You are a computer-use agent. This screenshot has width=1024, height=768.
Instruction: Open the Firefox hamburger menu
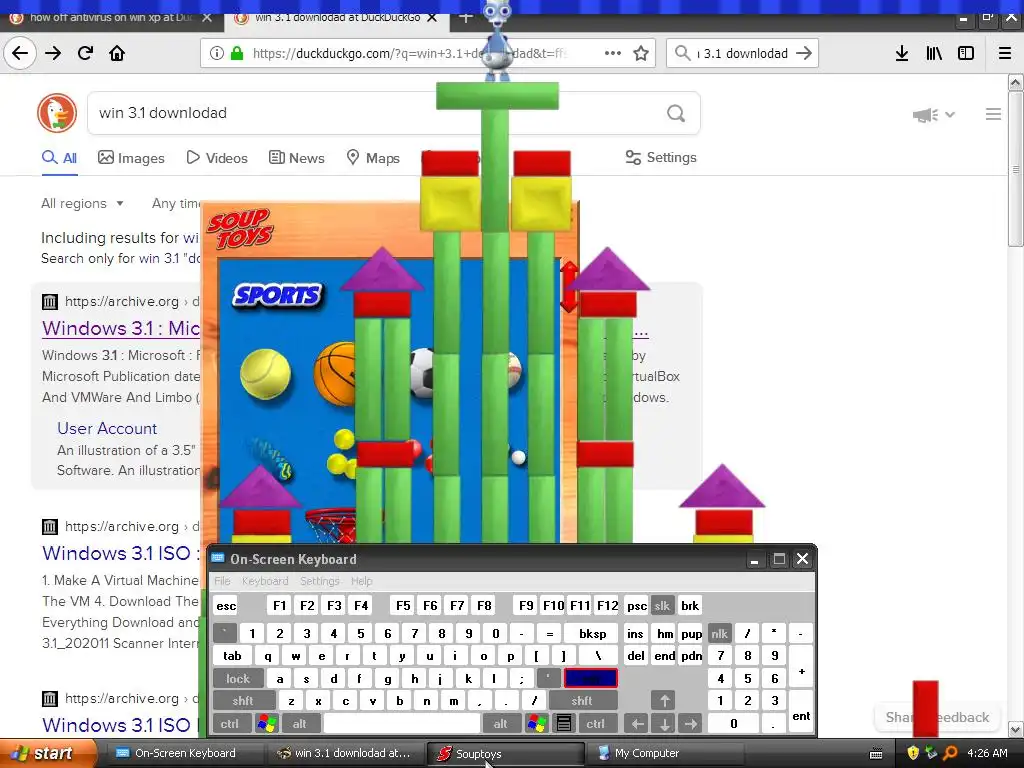click(1005, 53)
